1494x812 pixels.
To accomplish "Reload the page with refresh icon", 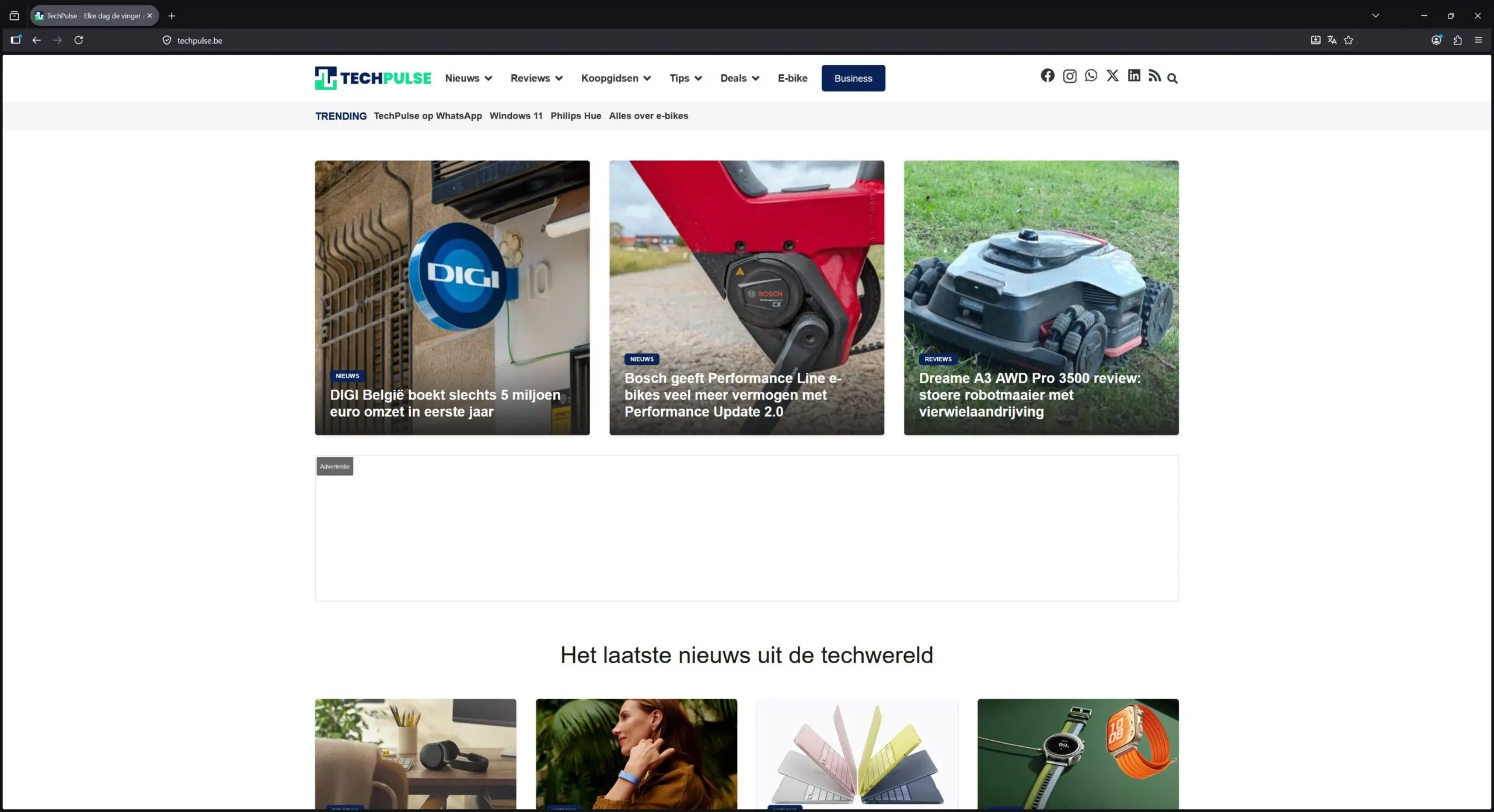I will pos(79,40).
